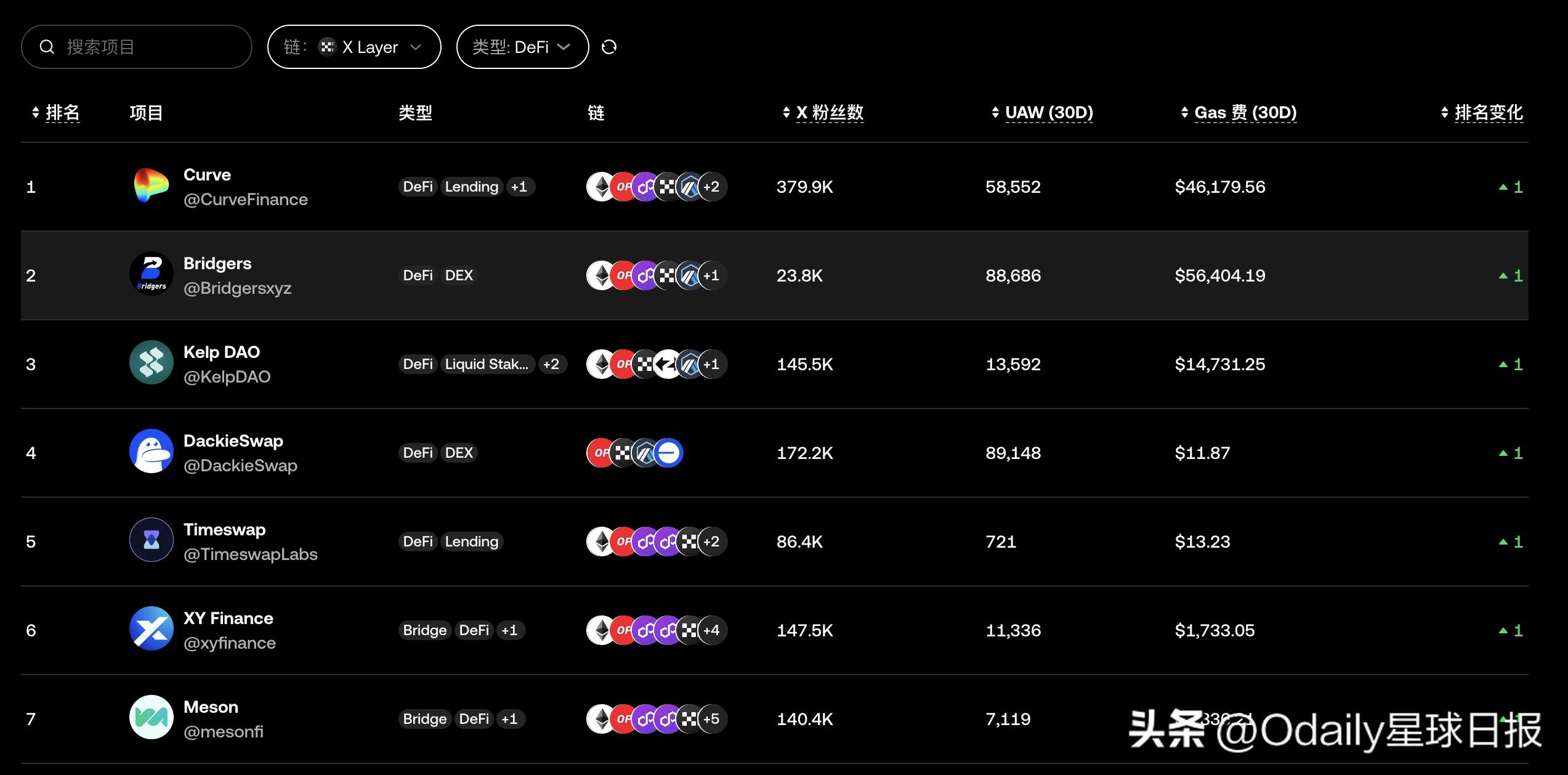The width and height of the screenshot is (1568, 775).
Task: Click the Meson project logo
Action: point(152,718)
